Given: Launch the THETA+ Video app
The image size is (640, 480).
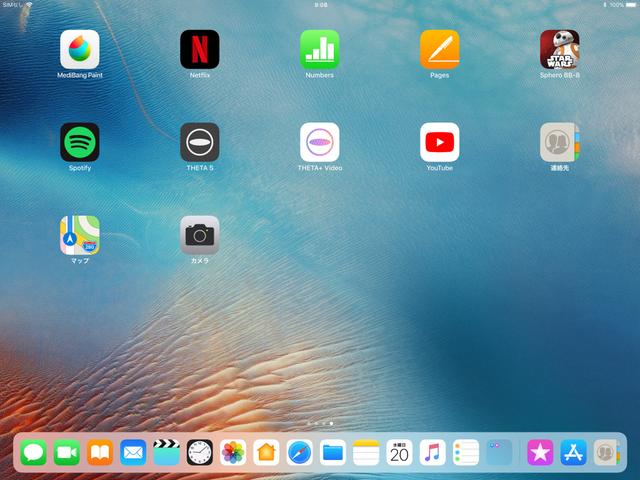Looking at the screenshot, I should pyautogui.click(x=320, y=142).
